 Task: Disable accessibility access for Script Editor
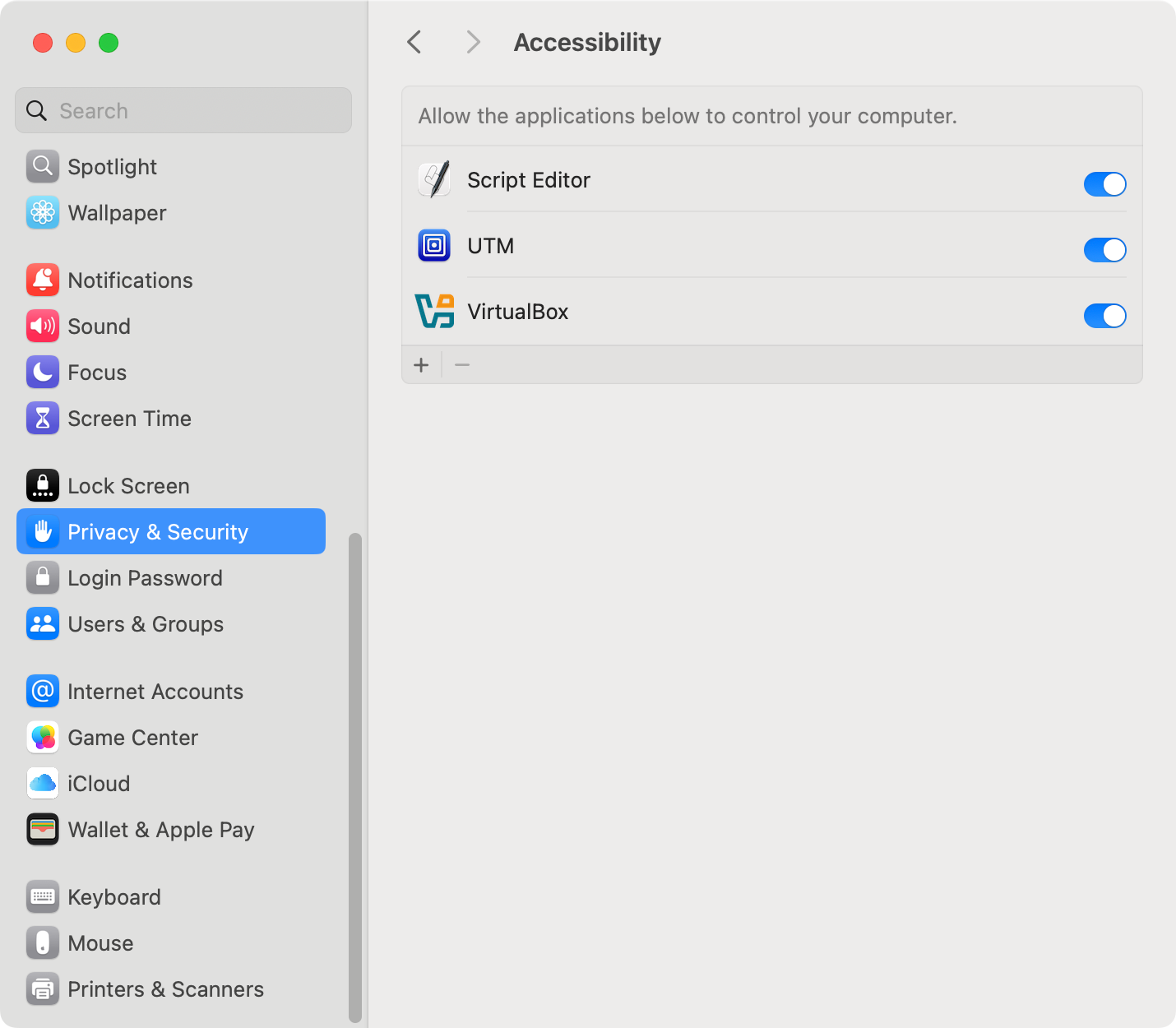[x=1104, y=184]
